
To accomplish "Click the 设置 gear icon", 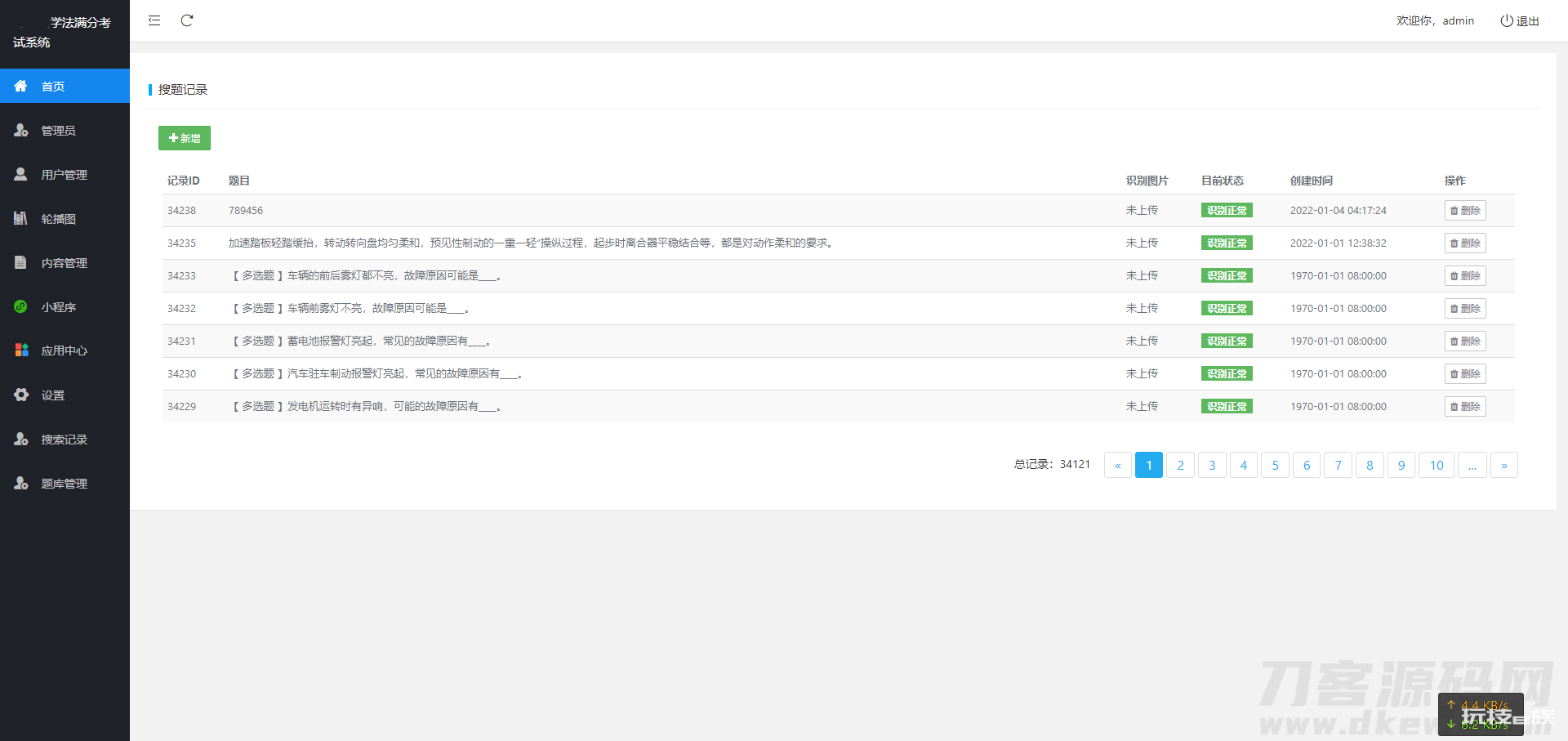I will (20, 395).
